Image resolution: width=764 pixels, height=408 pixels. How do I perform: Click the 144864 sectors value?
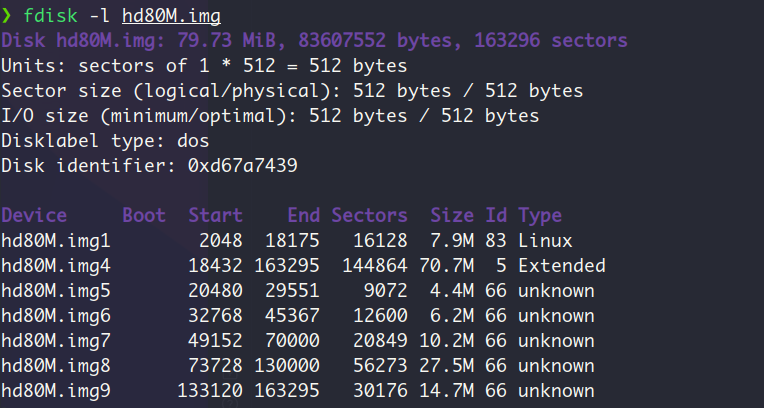(x=375, y=266)
